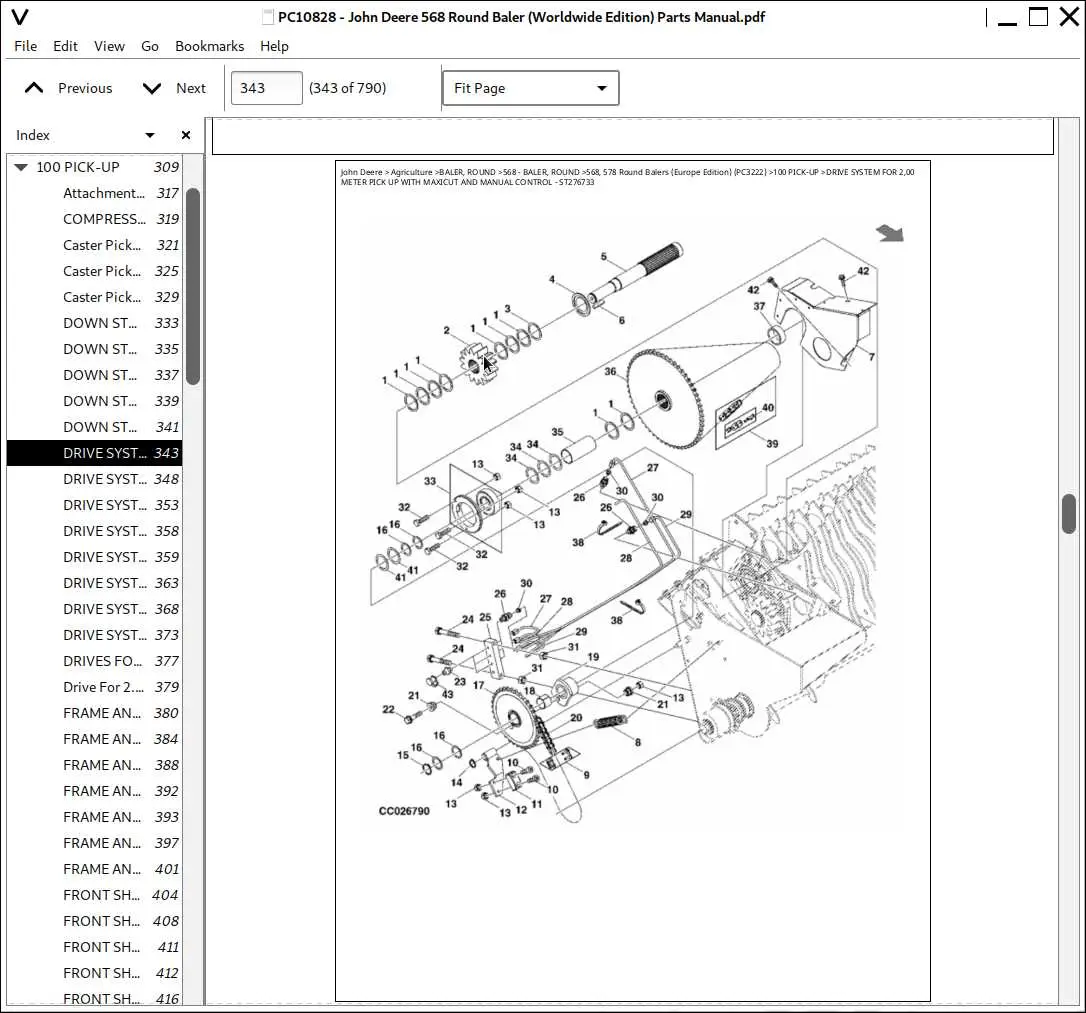Open FRAME AN... entry page 388

pyautogui.click(x=94, y=765)
